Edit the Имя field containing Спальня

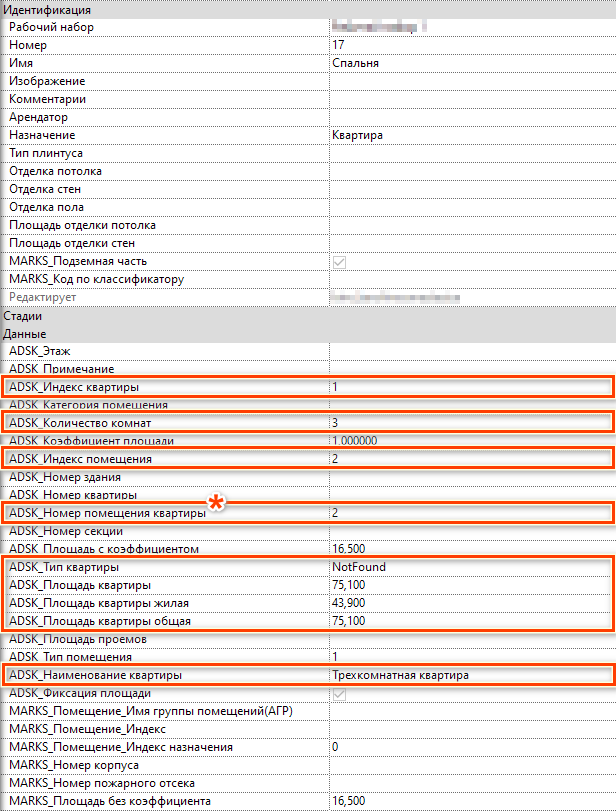[470, 63]
